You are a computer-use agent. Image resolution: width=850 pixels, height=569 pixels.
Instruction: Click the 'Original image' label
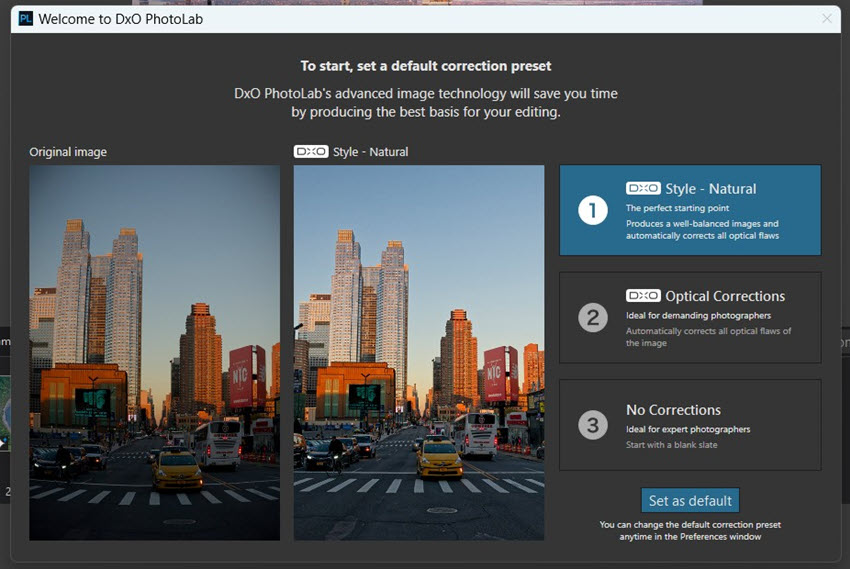click(x=68, y=152)
